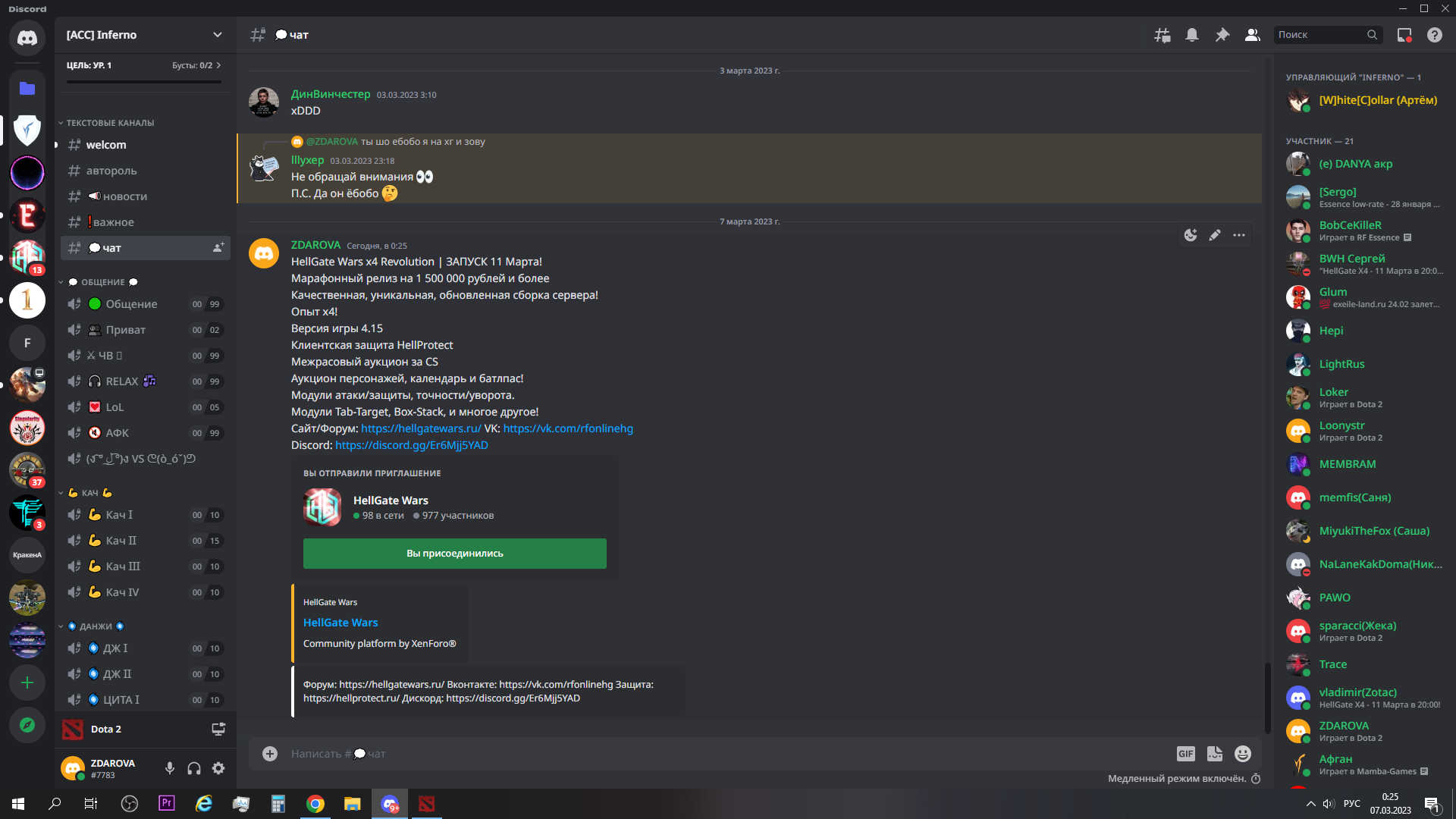Open Windows Start menu

[x=18, y=804]
